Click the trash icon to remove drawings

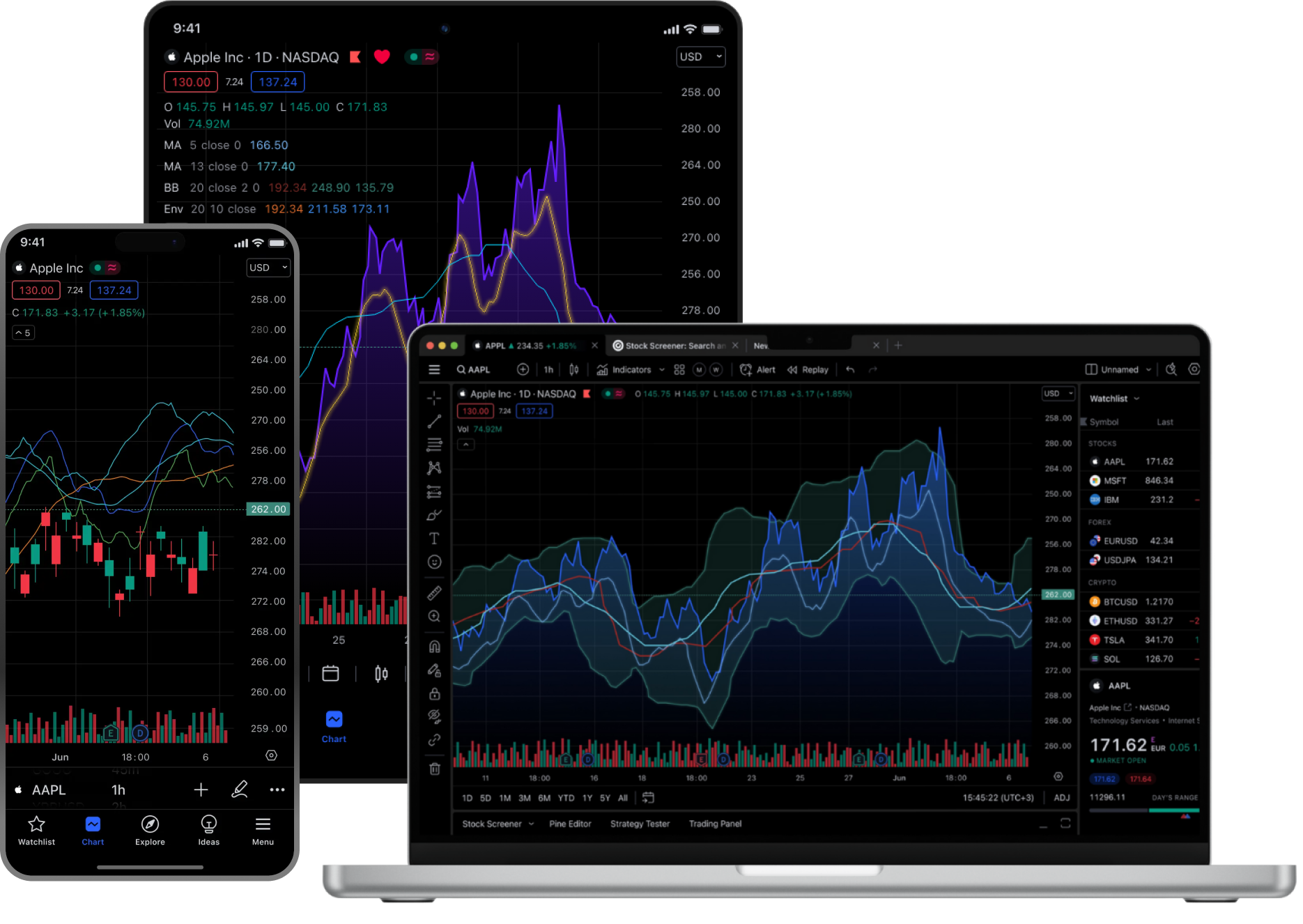(x=434, y=769)
